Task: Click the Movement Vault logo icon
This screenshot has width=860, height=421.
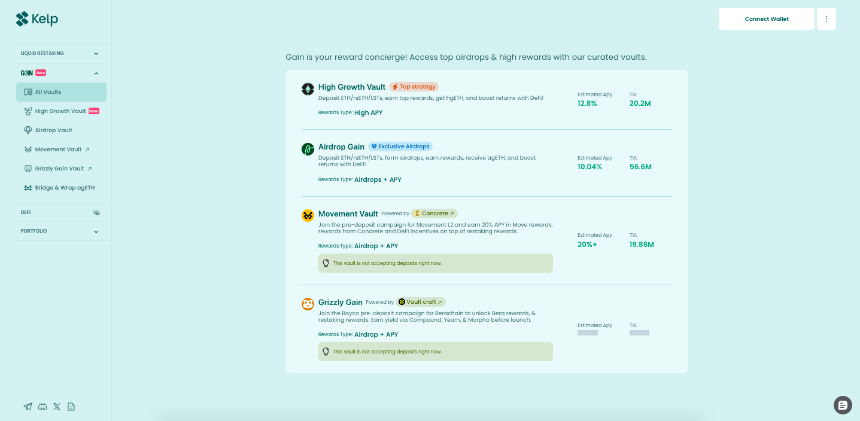Action: tap(308, 215)
